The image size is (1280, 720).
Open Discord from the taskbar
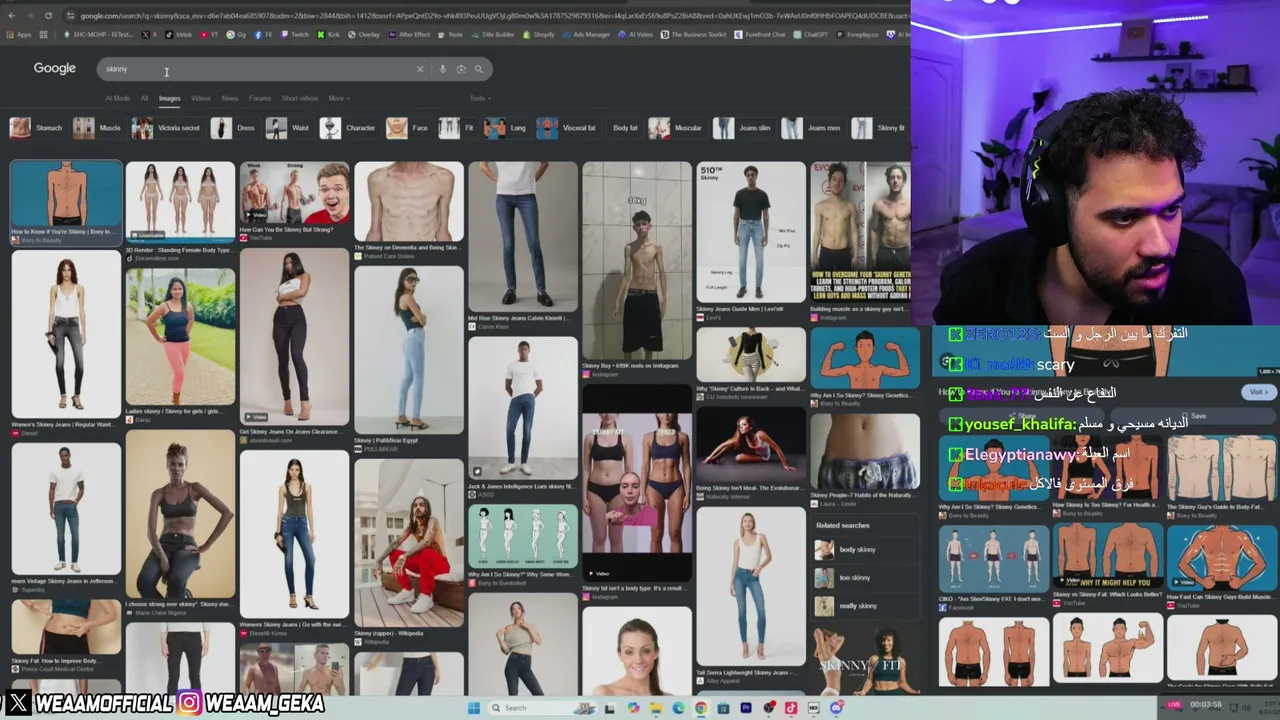click(837, 708)
